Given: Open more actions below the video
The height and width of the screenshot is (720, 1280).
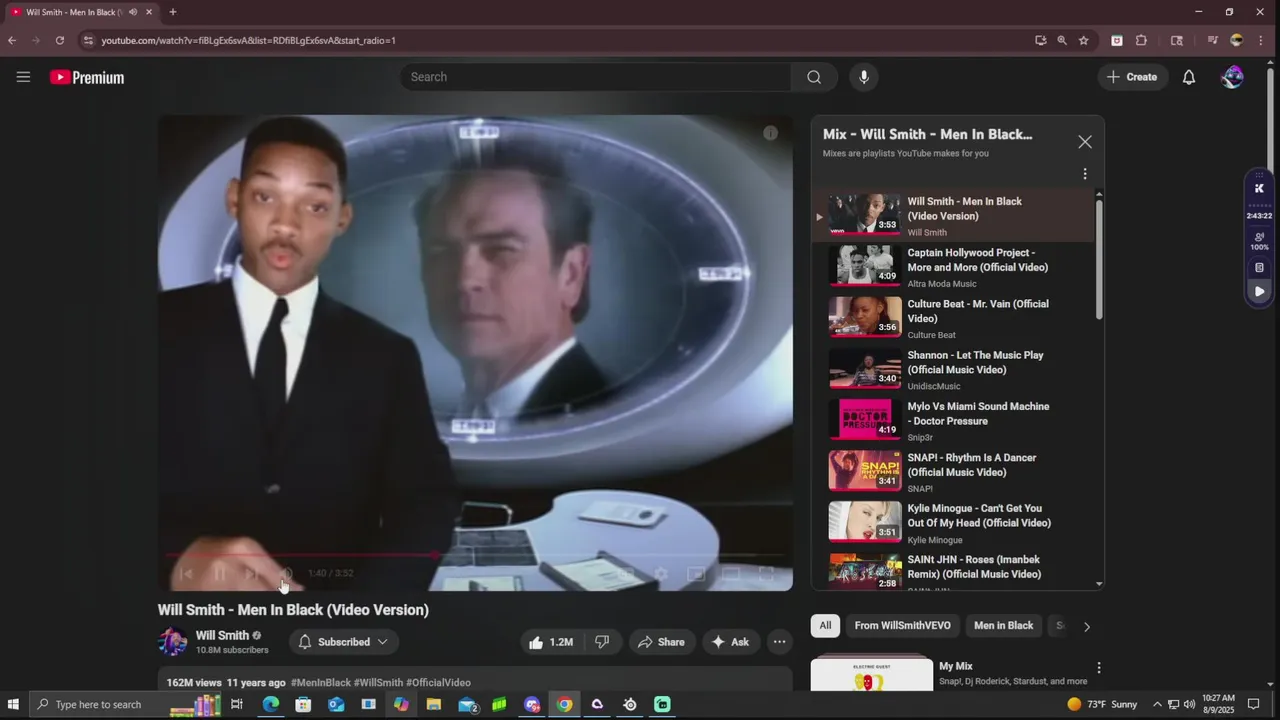Looking at the screenshot, I should click(x=779, y=642).
